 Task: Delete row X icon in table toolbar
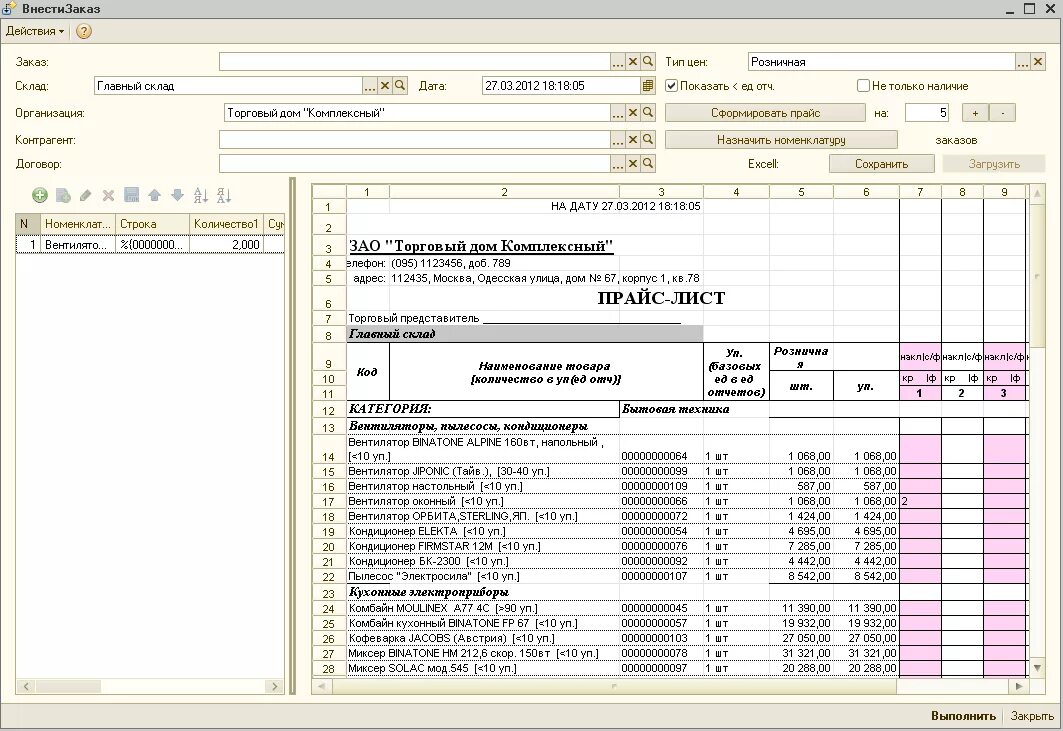[108, 196]
